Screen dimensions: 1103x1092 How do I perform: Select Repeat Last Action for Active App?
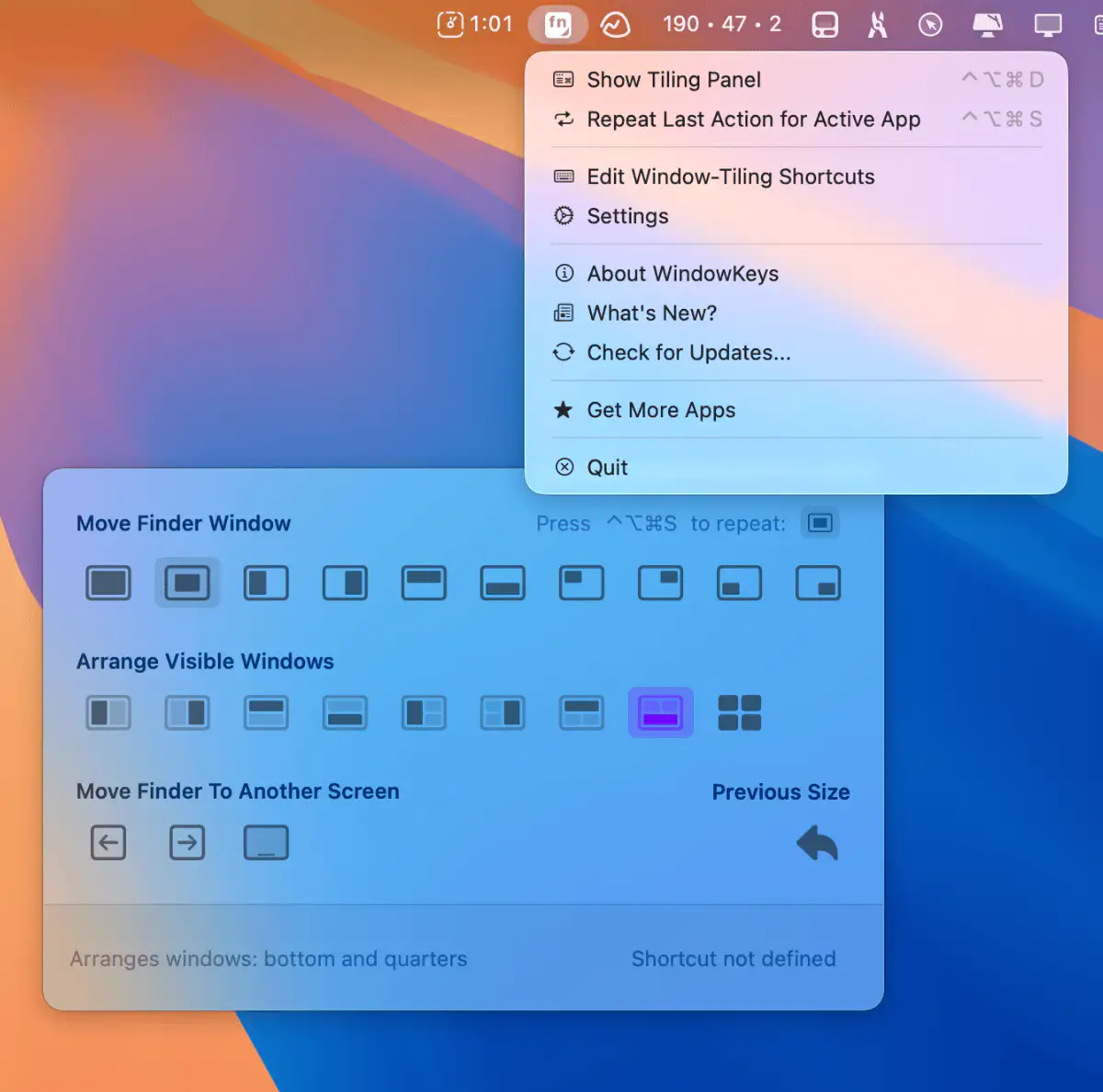pos(797,119)
